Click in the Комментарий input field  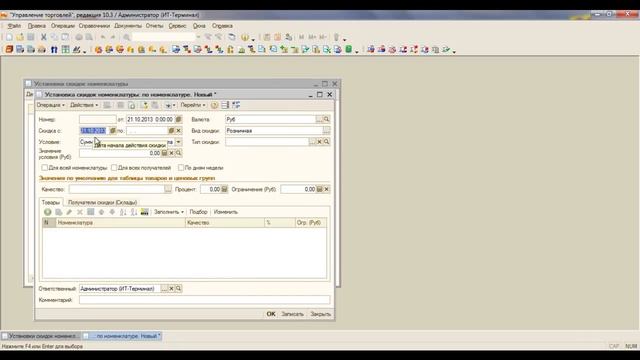pyautogui.click(x=204, y=300)
